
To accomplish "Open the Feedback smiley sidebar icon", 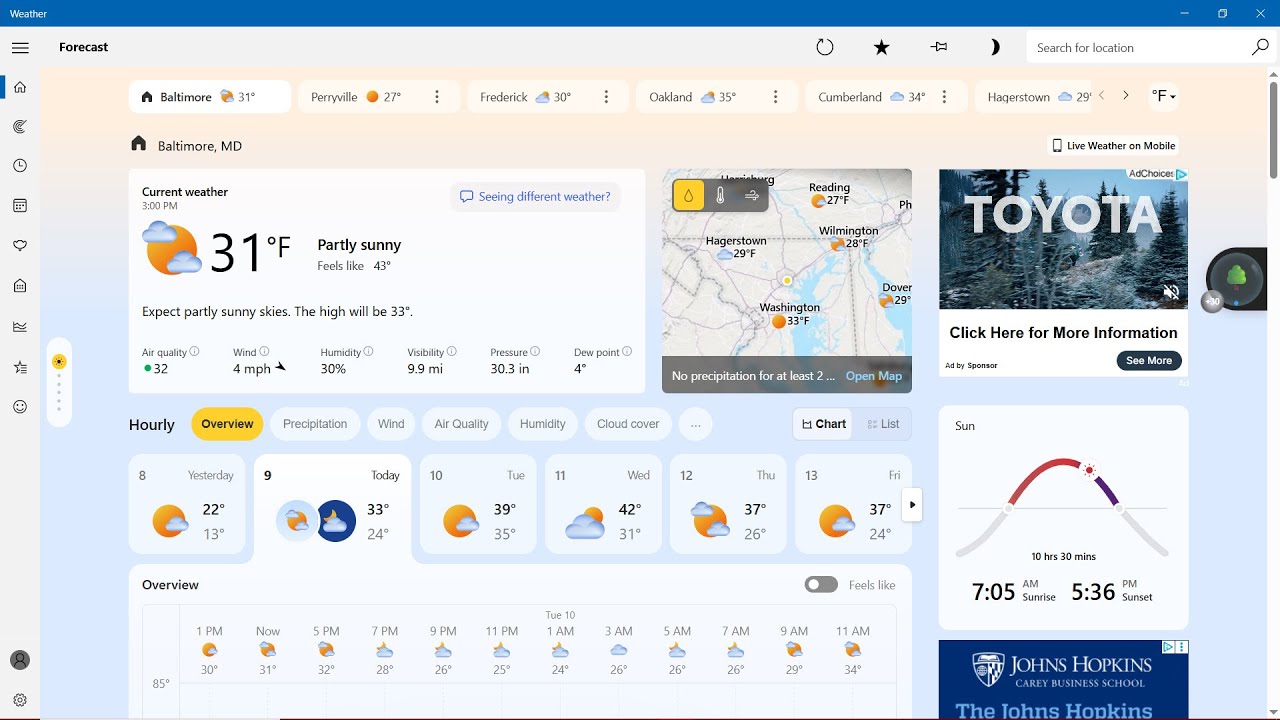I will pyautogui.click(x=20, y=407).
